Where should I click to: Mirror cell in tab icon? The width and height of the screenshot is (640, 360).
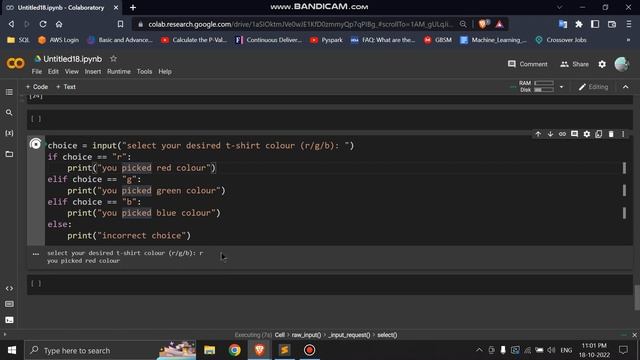point(599,134)
